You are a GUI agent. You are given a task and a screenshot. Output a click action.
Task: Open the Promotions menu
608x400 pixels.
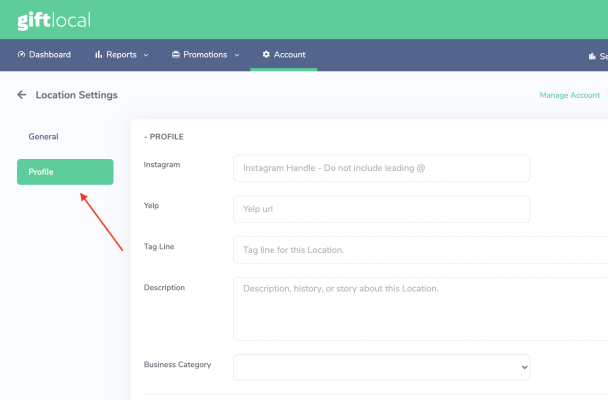[x=206, y=55]
